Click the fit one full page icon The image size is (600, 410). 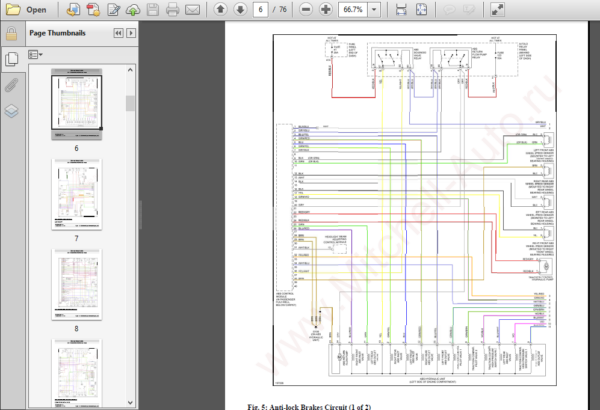[421, 9]
